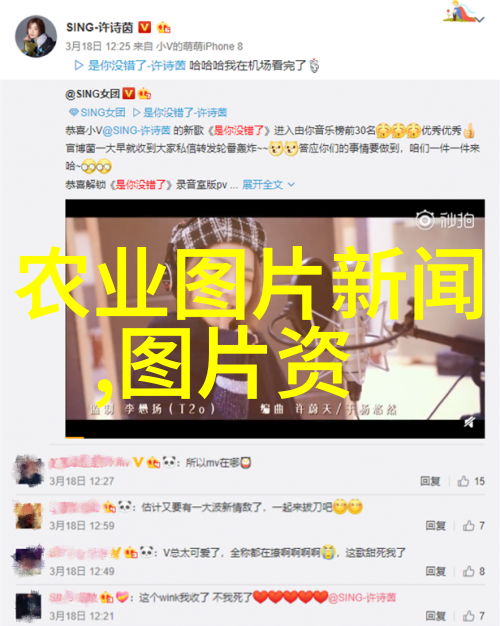Click the SING女团 super topic diamond tag
Image resolution: width=500 pixels, height=626 pixels.
(x=97, y=113)
